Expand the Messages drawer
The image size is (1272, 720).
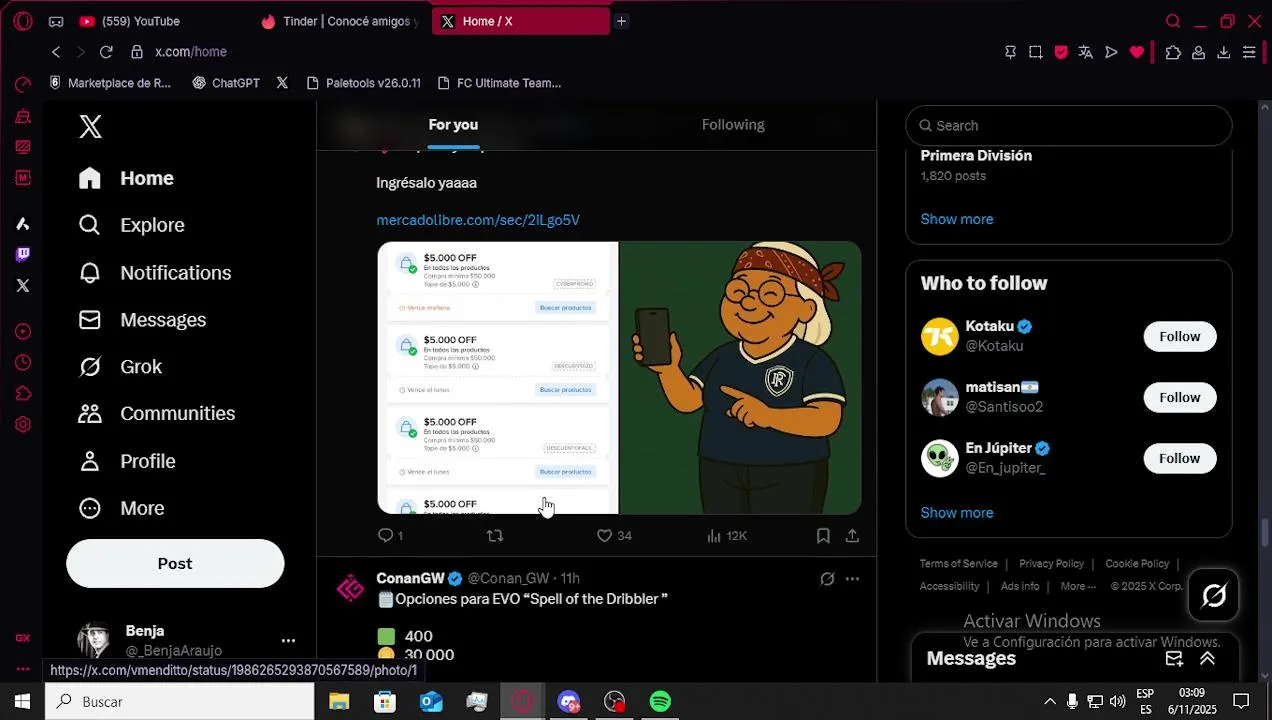(1207, 659)
